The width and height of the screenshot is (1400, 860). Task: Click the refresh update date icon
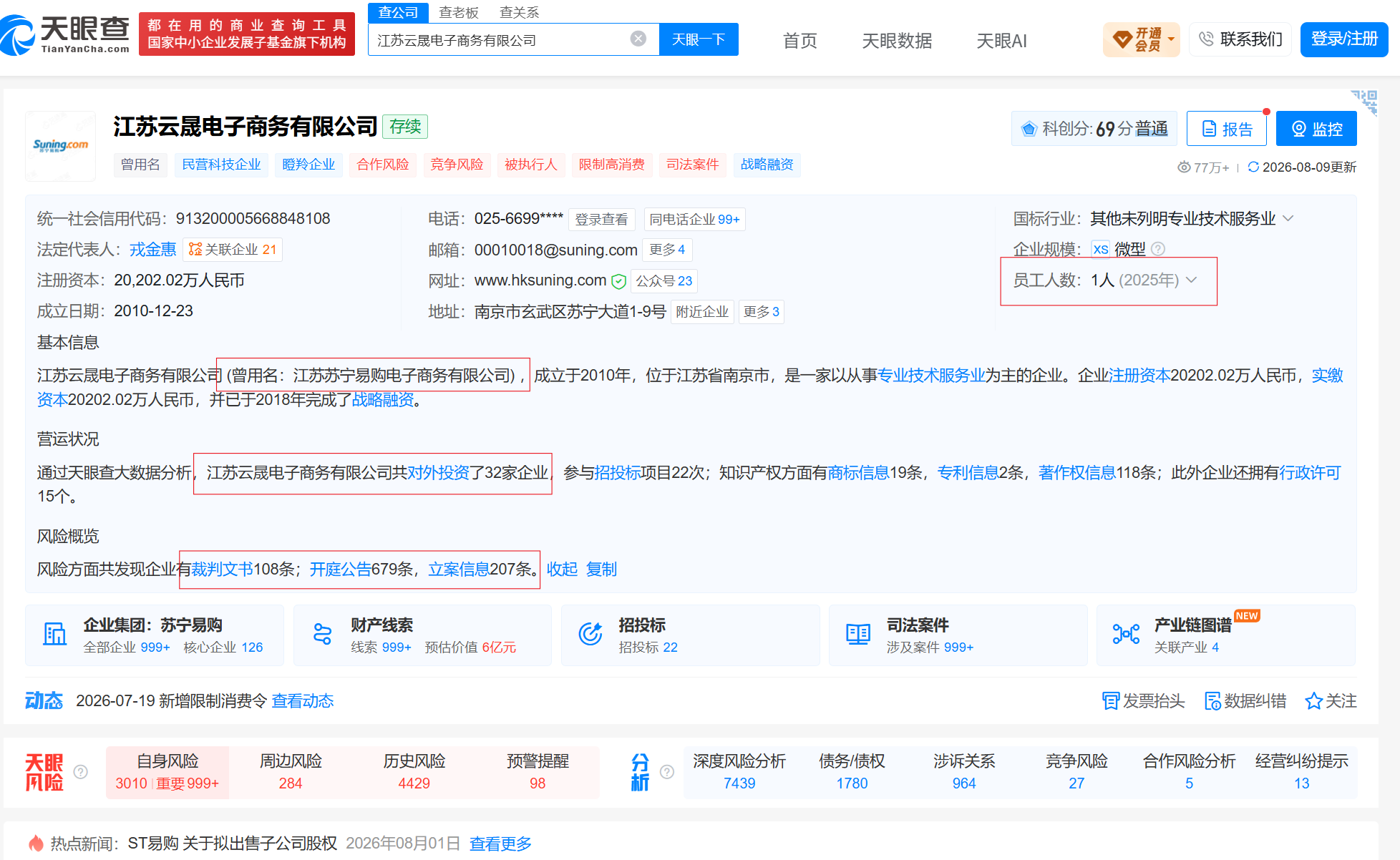point(1253,167)
